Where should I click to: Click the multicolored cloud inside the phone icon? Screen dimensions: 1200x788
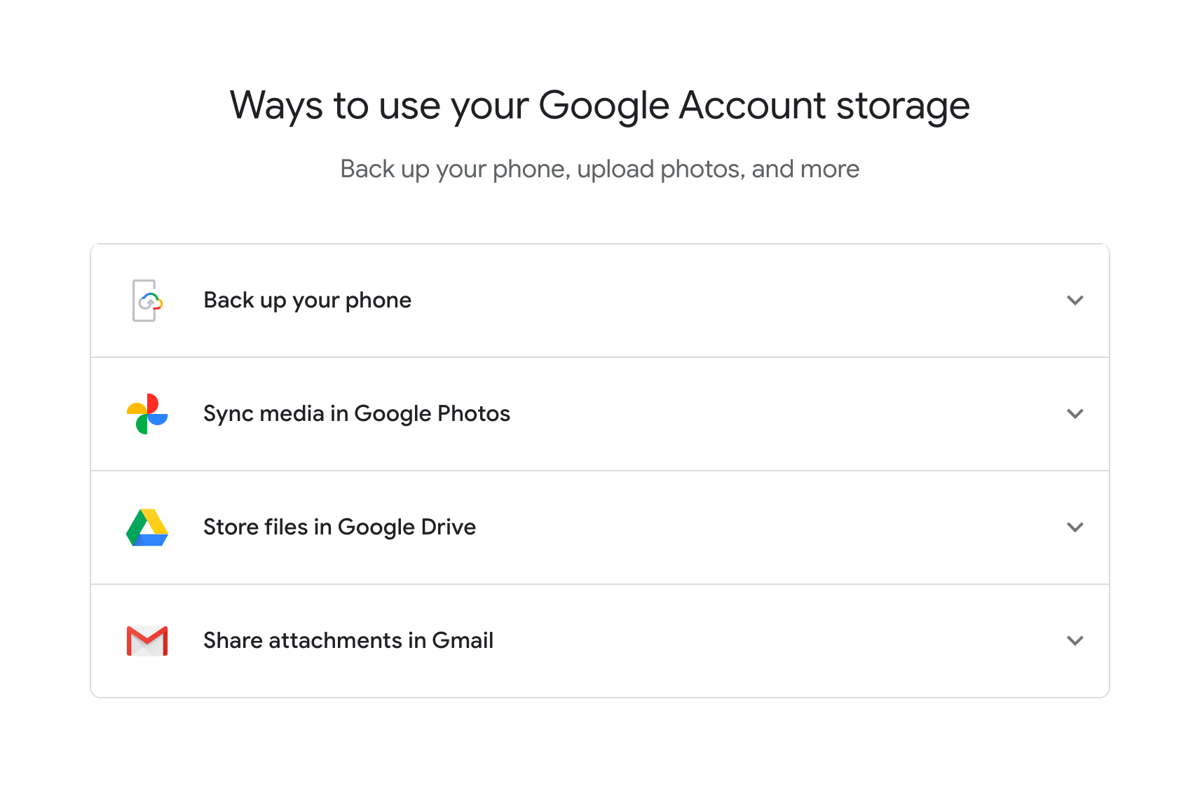[x=151, y=303]
